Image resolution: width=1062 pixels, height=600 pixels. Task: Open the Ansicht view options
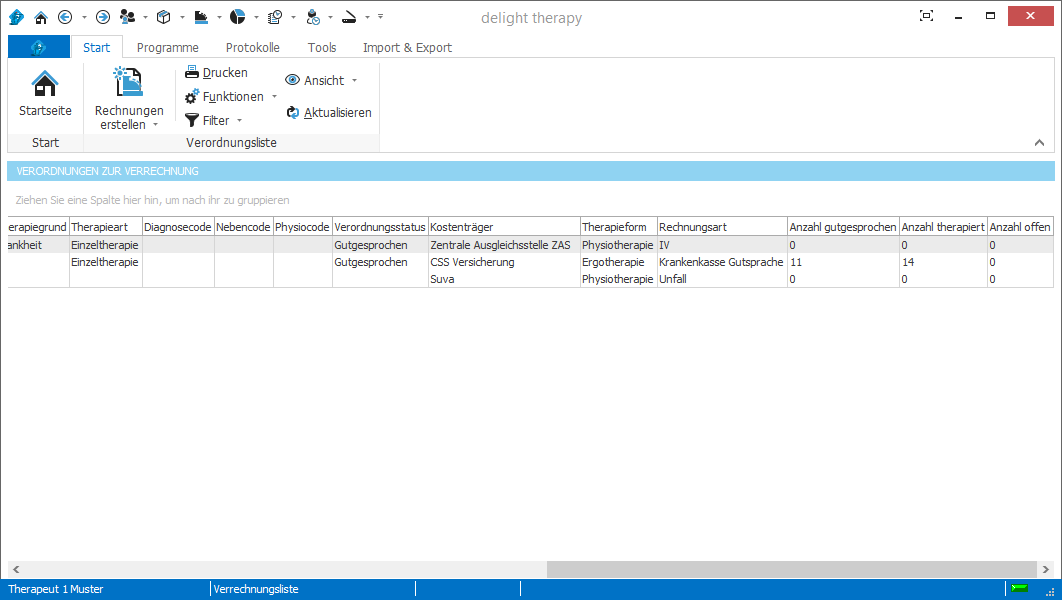(322, 81)
